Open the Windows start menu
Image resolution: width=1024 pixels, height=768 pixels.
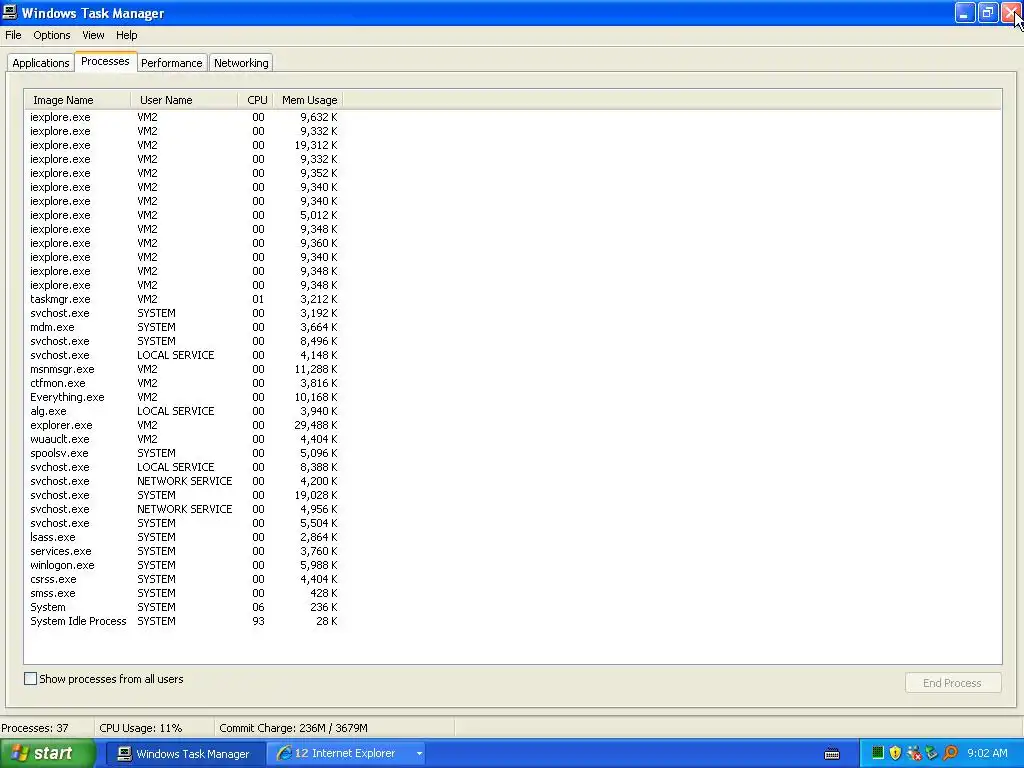46,754
